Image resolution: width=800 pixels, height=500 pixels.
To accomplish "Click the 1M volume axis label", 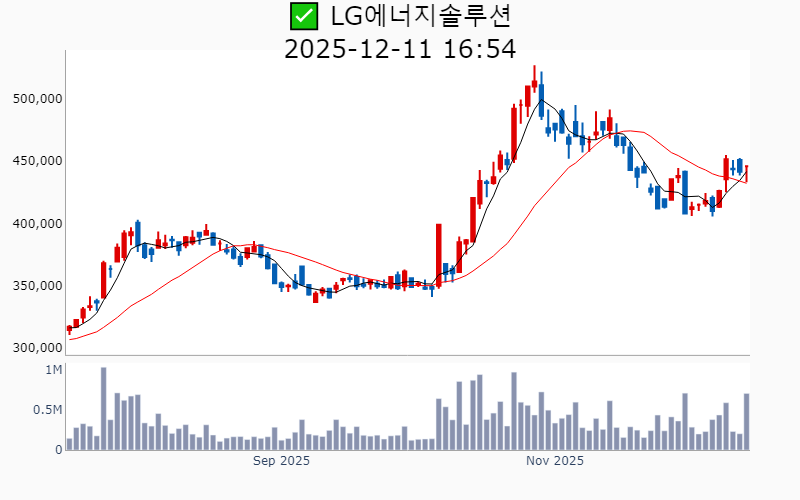I will click(x=53, y=371).
